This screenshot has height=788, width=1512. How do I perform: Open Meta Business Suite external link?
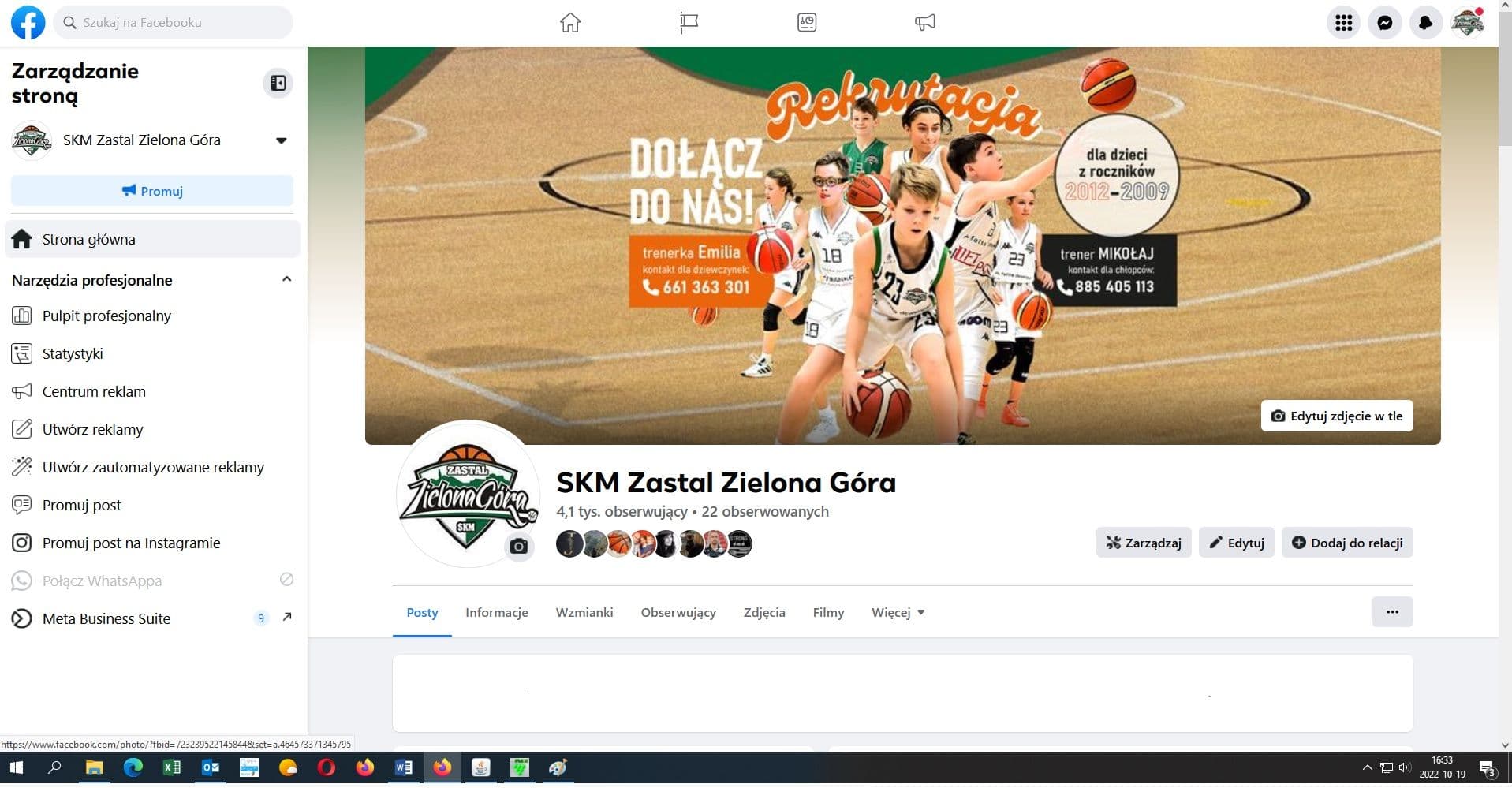point(152,618)
